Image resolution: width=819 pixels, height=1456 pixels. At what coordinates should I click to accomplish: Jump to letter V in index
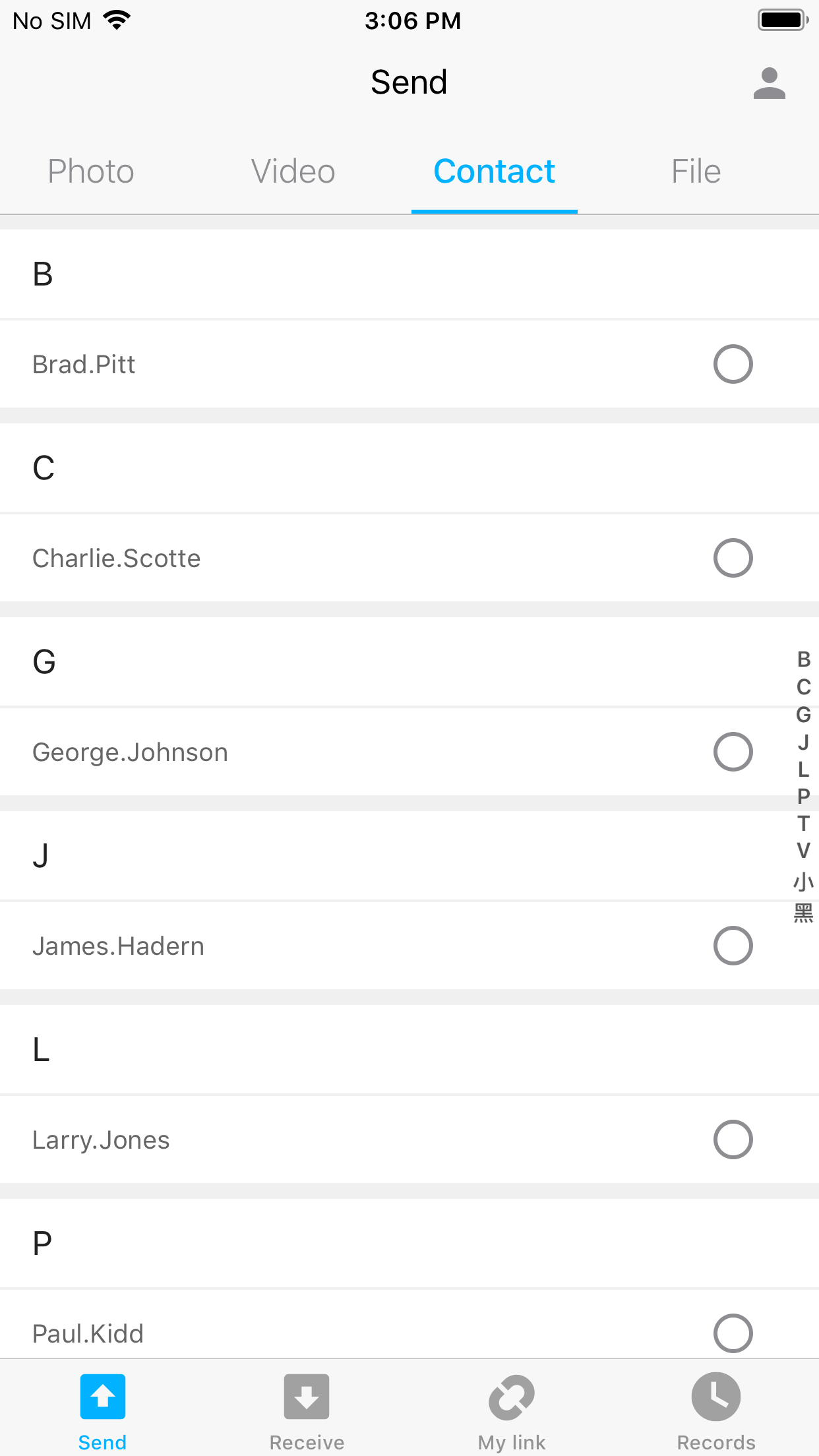803,851
